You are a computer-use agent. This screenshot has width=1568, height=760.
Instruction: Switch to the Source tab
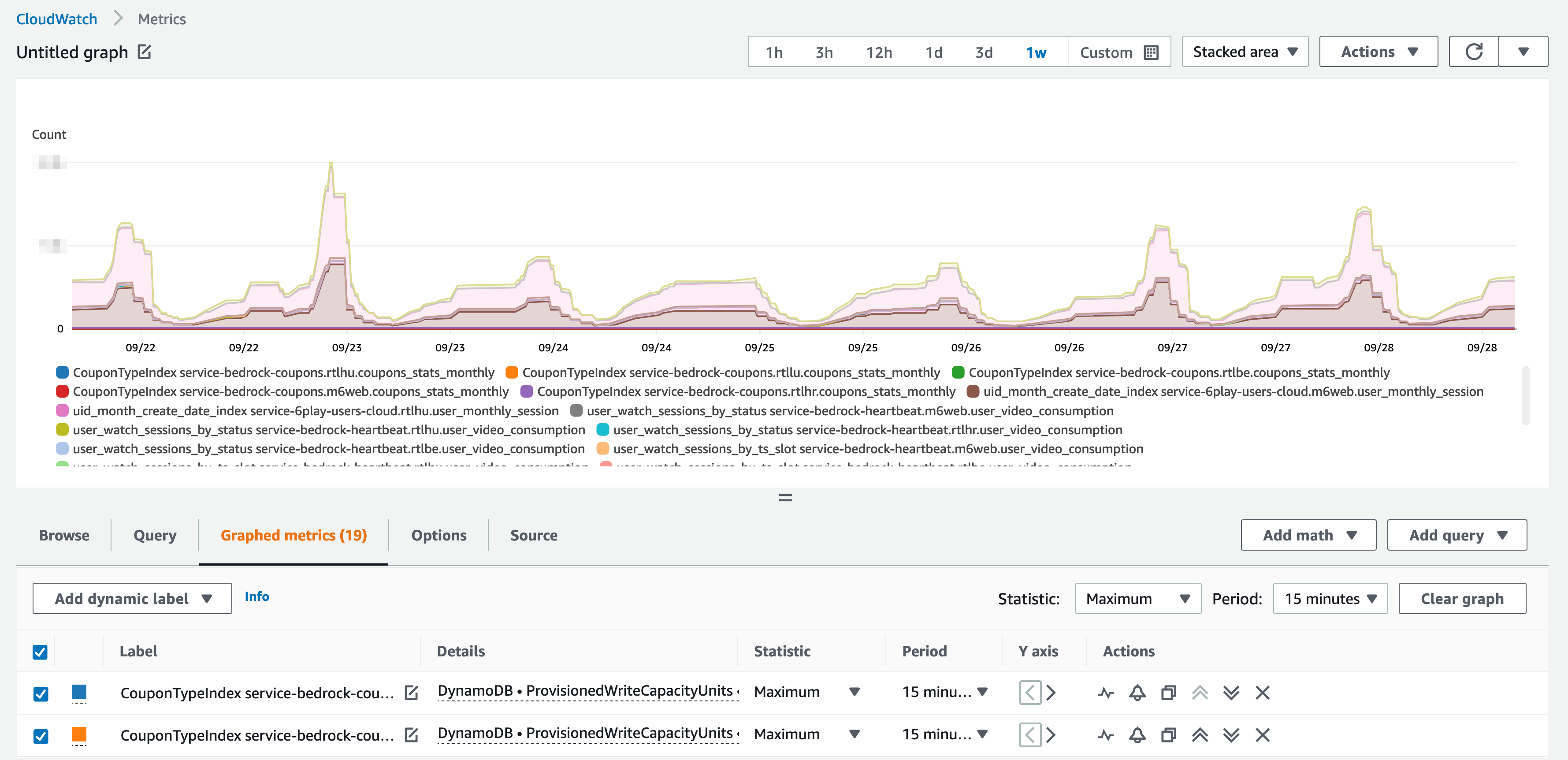tap(534, 535)
